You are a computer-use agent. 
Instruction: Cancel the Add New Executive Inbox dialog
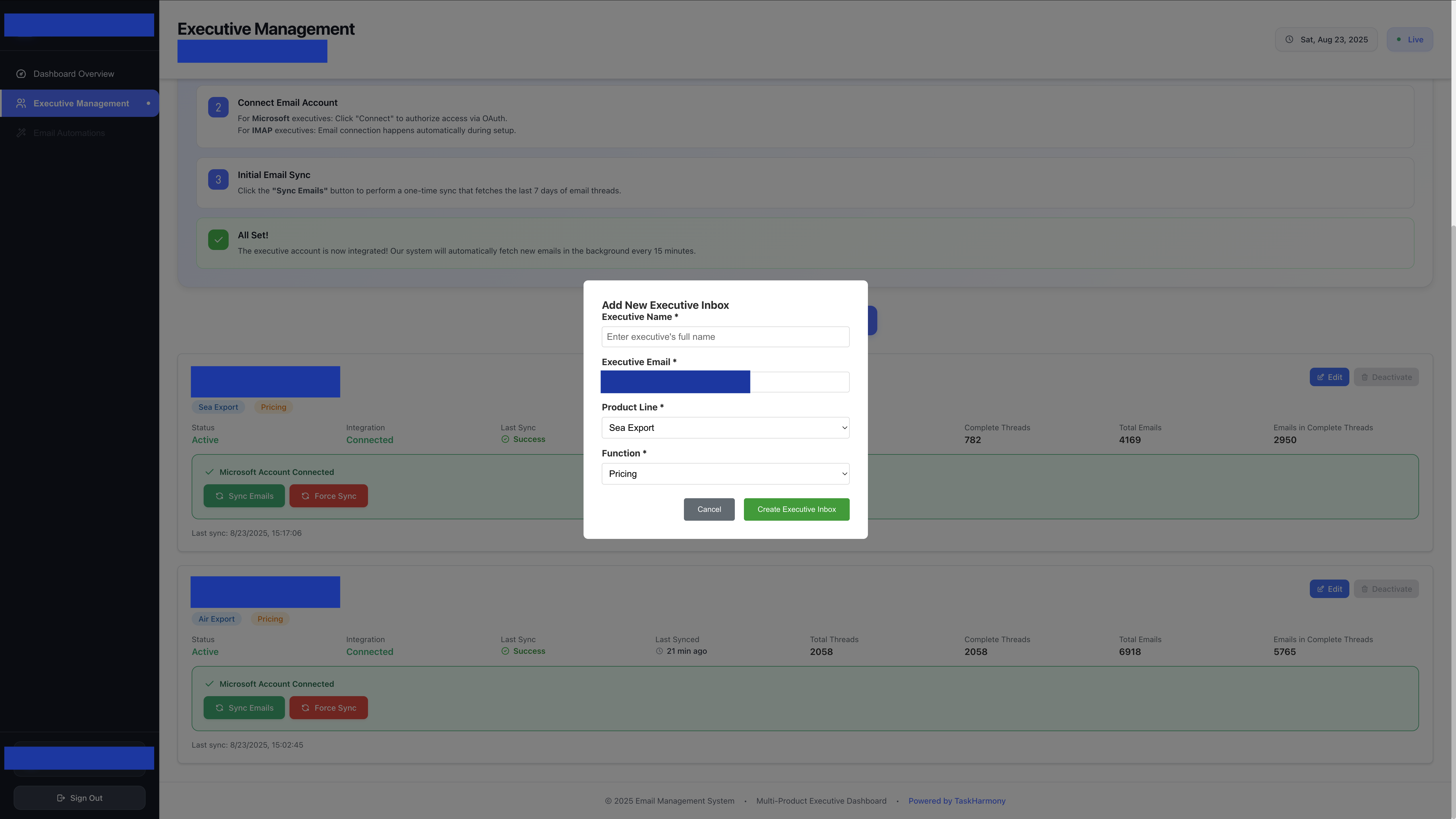point(709,509)
